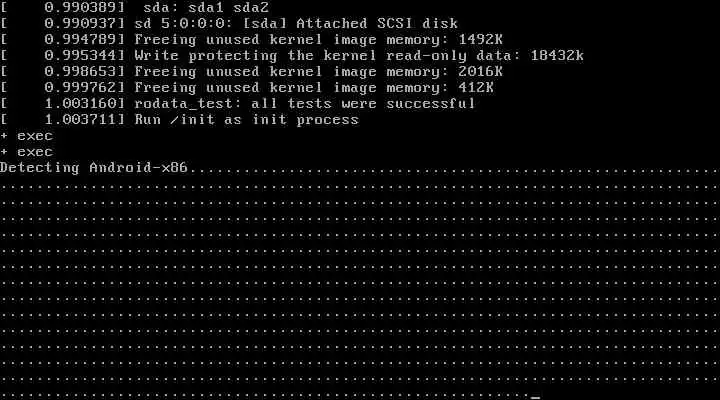Click the 'memory: 412K' text

click(440, 88)
